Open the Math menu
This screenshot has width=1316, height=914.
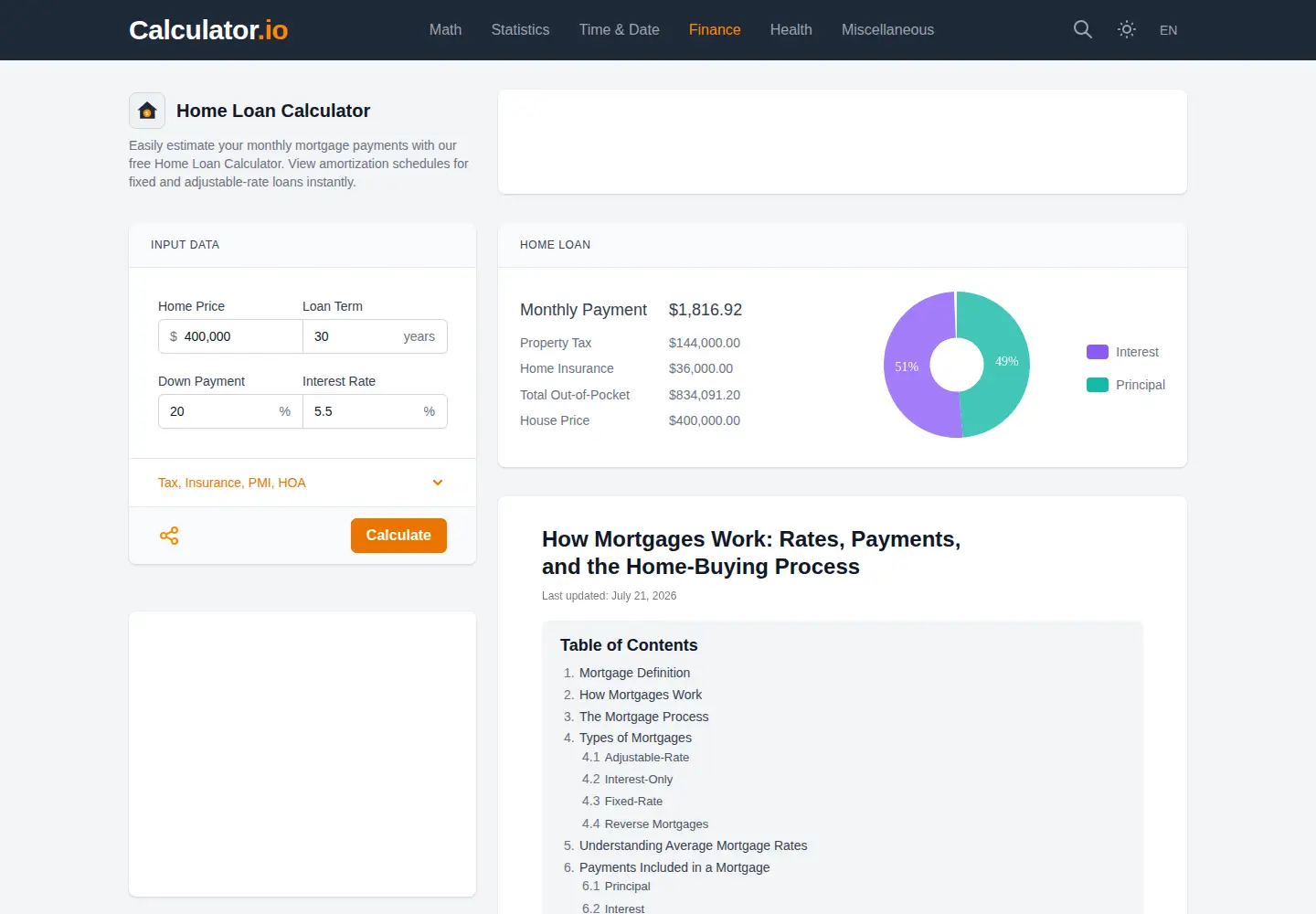click(x=445, y=29)
